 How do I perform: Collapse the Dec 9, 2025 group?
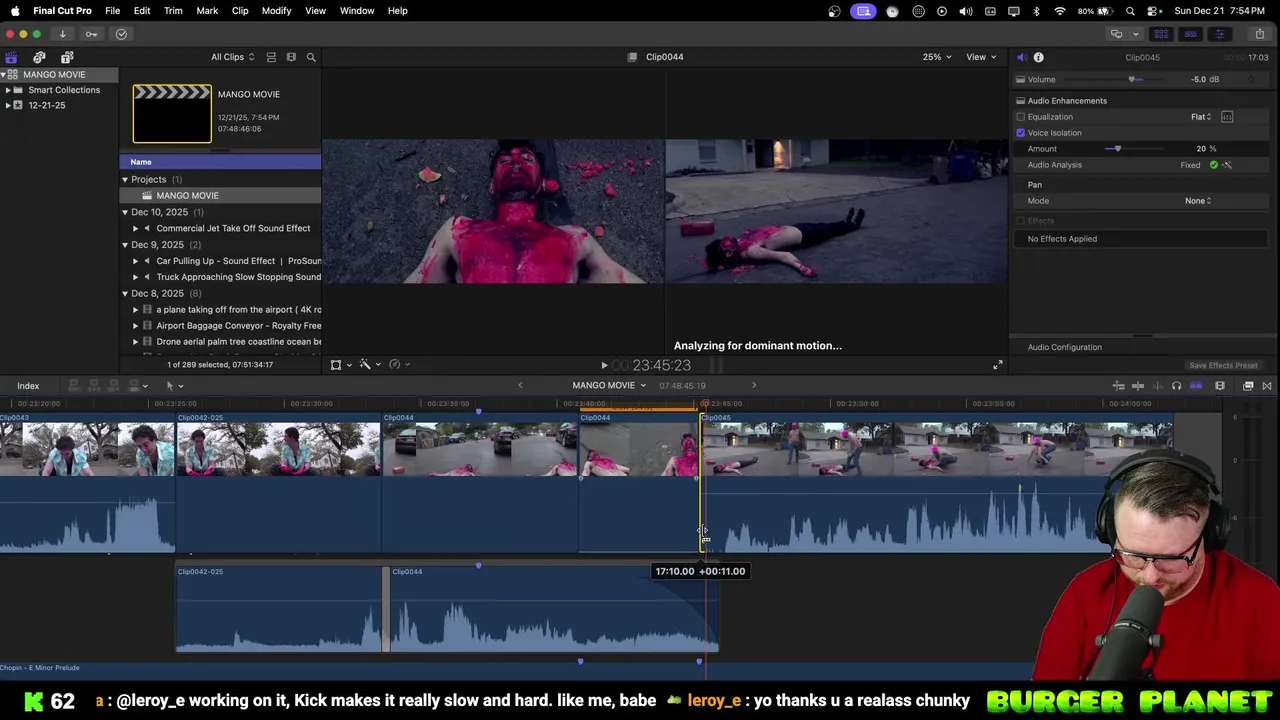(x=125, y=245)
